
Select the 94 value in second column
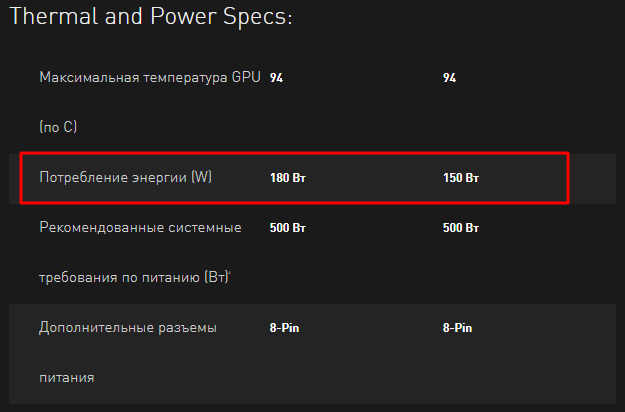450,78
